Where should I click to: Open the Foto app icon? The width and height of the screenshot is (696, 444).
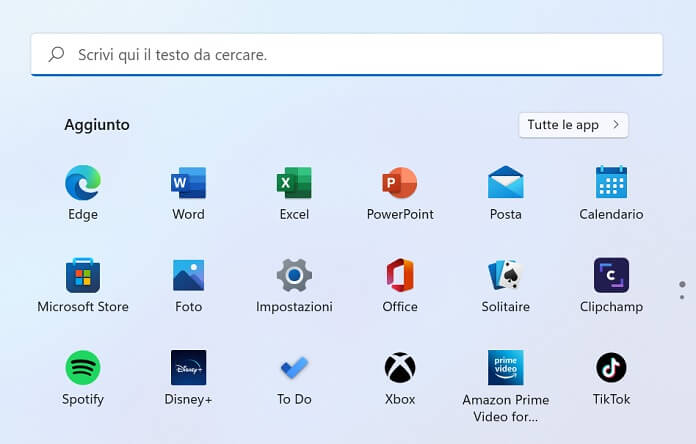(x=189, y=275)
